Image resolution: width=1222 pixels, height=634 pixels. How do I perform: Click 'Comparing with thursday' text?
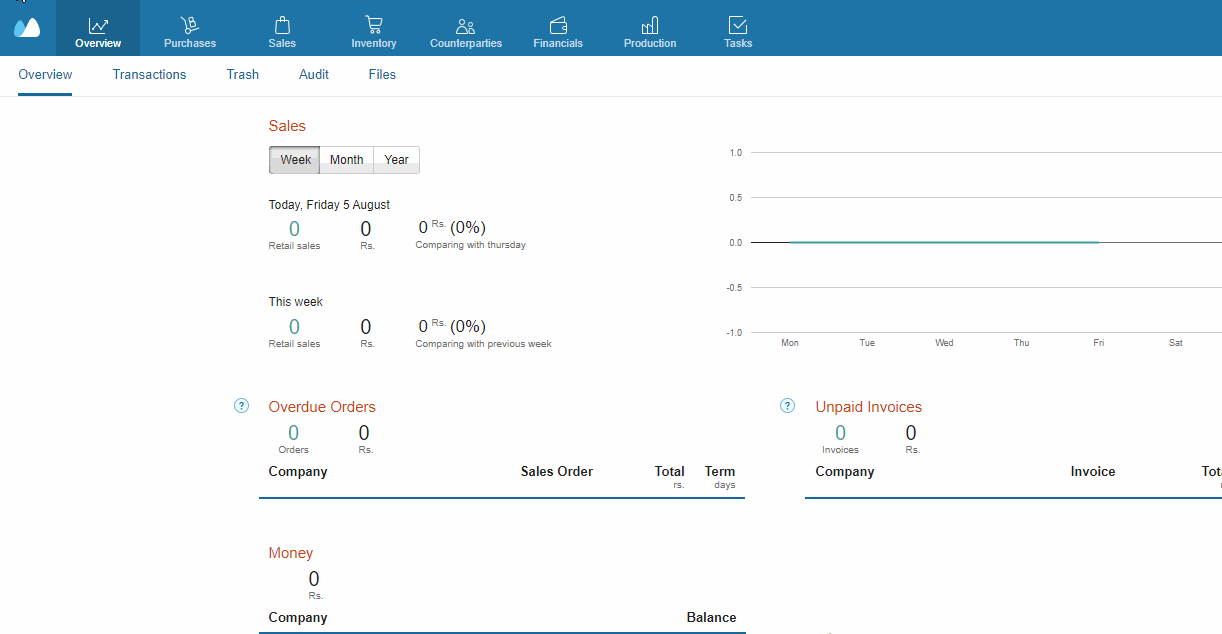coord(471,245)
